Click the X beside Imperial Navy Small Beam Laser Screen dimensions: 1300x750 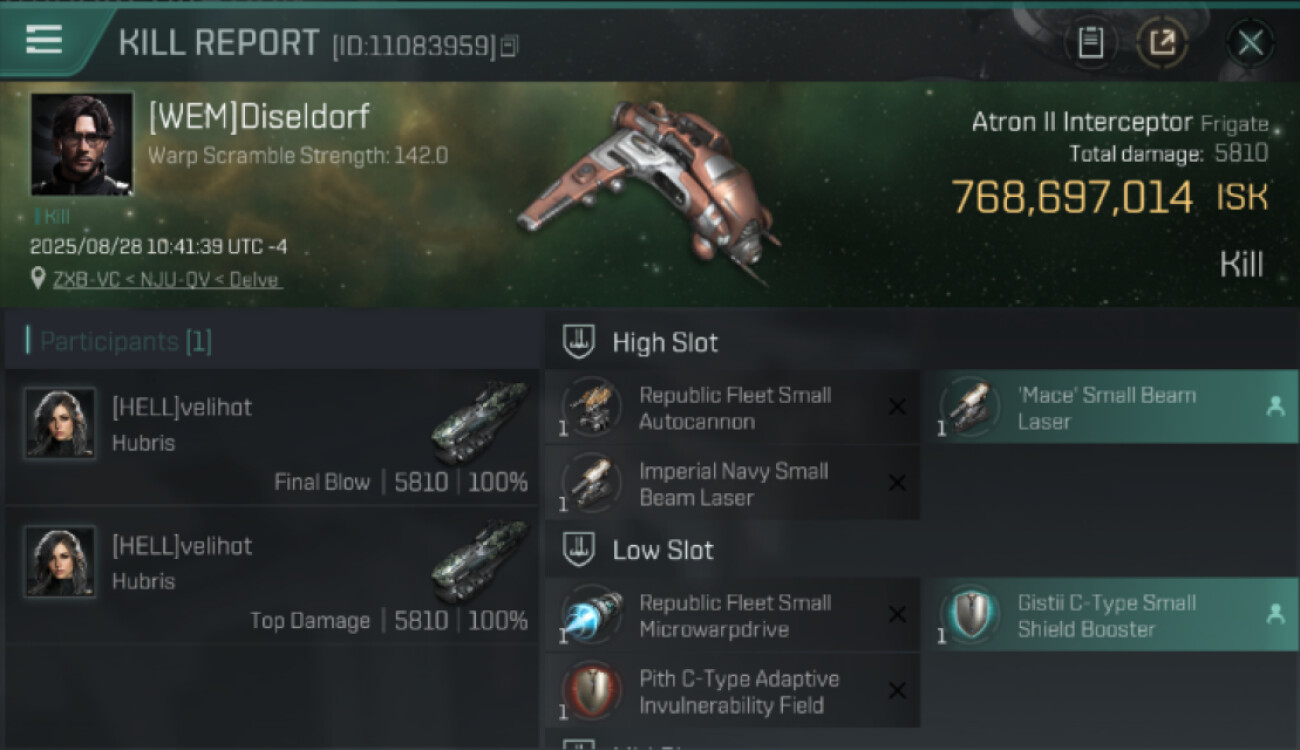tap(897, 483)
